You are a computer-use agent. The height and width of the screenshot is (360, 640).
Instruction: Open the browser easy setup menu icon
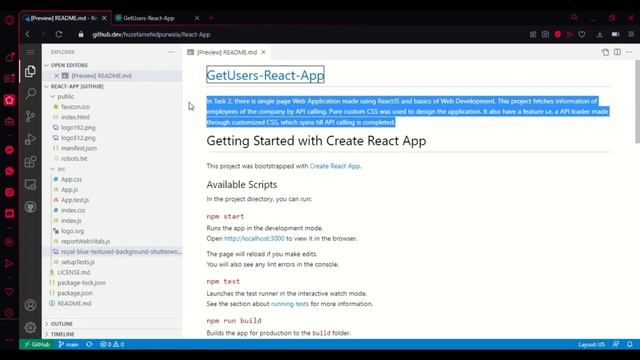pos(631,34)
